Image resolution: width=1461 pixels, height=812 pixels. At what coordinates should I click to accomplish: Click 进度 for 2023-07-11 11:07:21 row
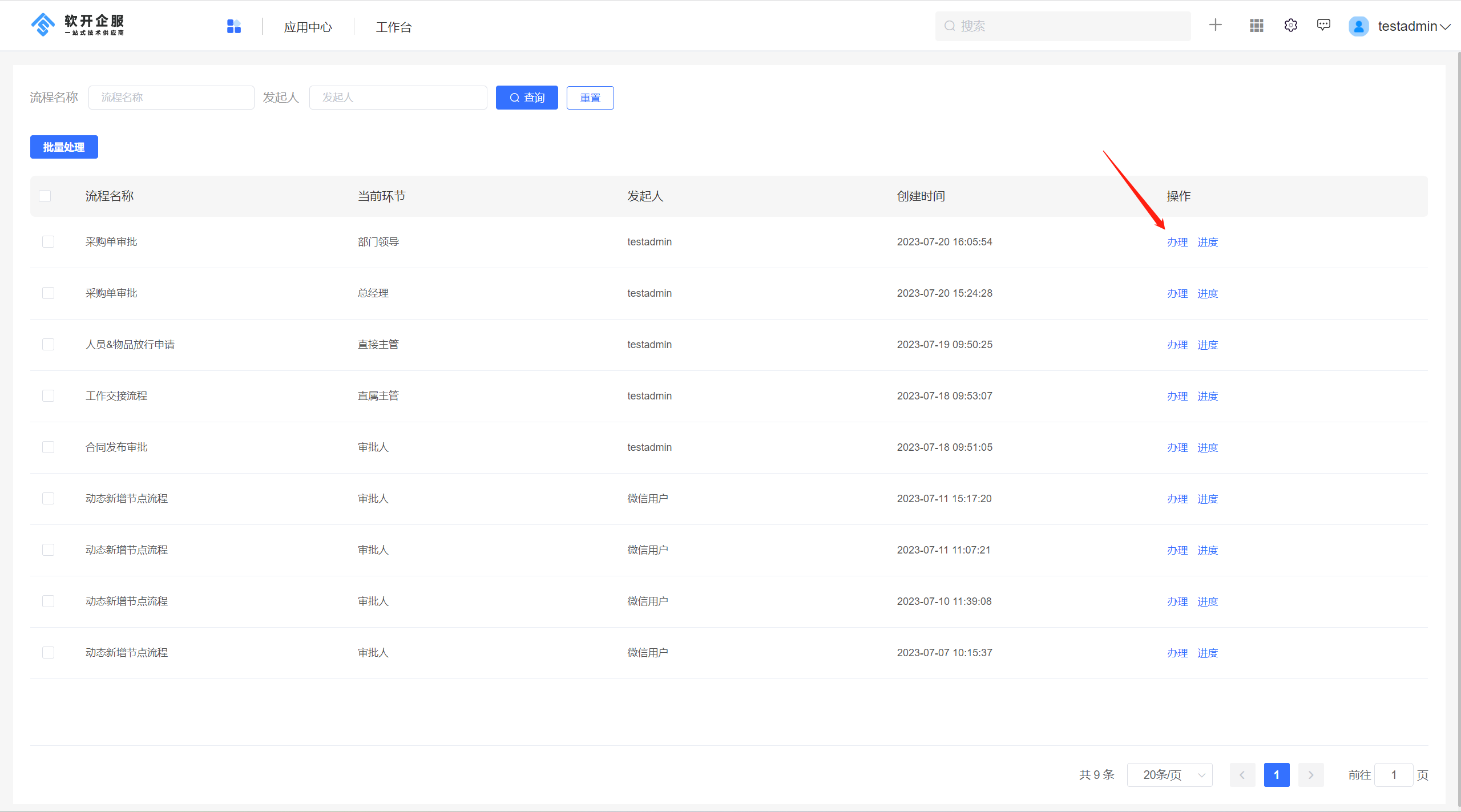1208,550
